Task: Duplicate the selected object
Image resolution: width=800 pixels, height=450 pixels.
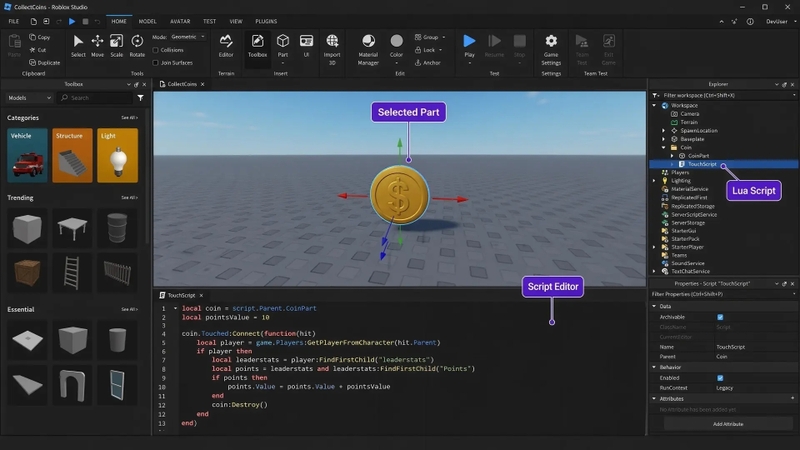Action: click(44, 63)
